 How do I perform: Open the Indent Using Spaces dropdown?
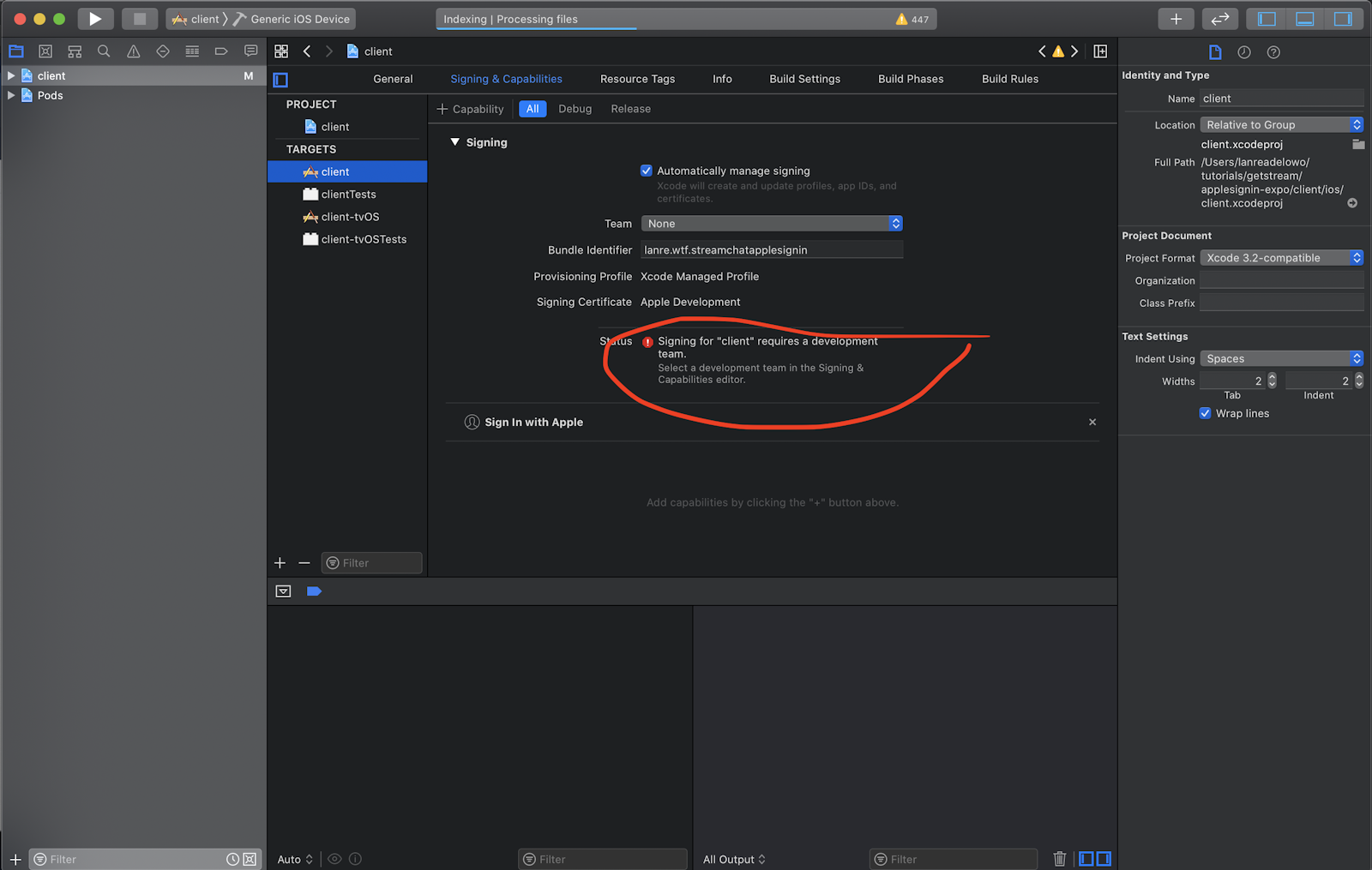[1281, 359]
